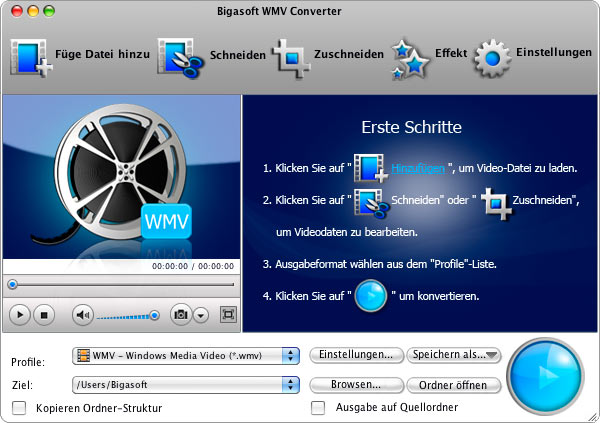
Task: Click the crop icon in step 2
Action: pyautogui.click(x=496, y=203)
